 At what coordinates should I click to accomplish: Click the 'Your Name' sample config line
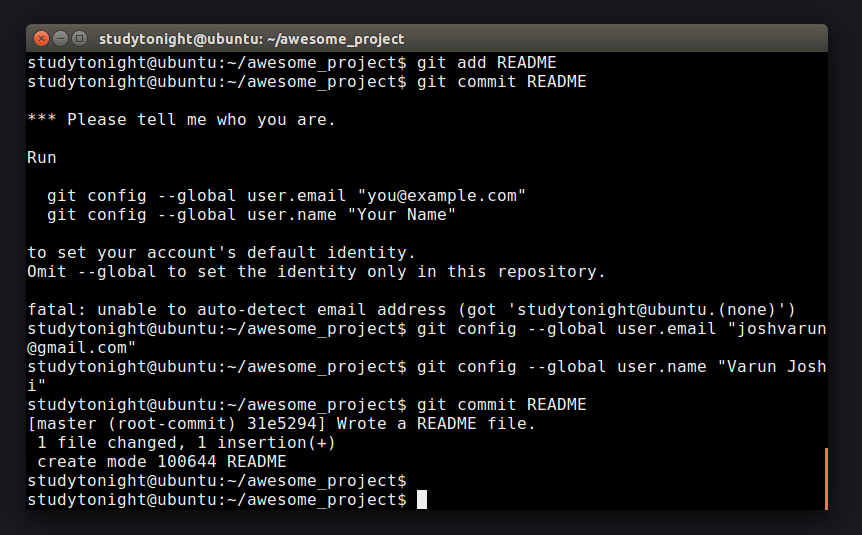click(x=251, y=215)
